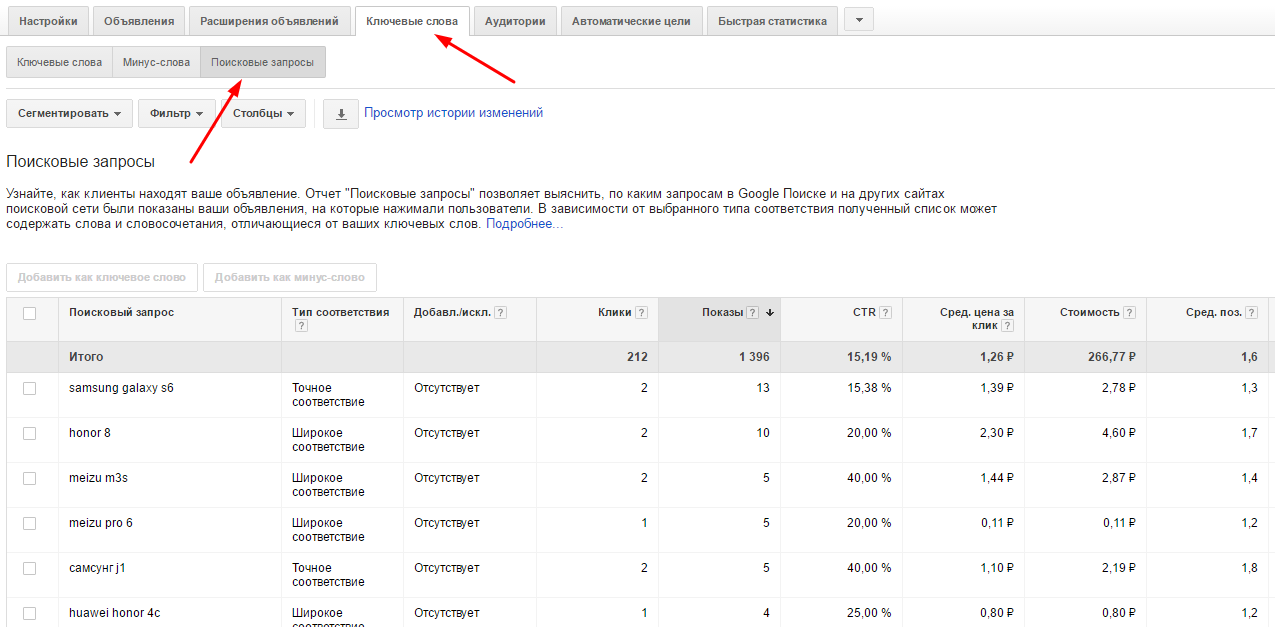Tick the select-all checkbox in table header
The image size is (1275, 627).
[x=29, y=313]
